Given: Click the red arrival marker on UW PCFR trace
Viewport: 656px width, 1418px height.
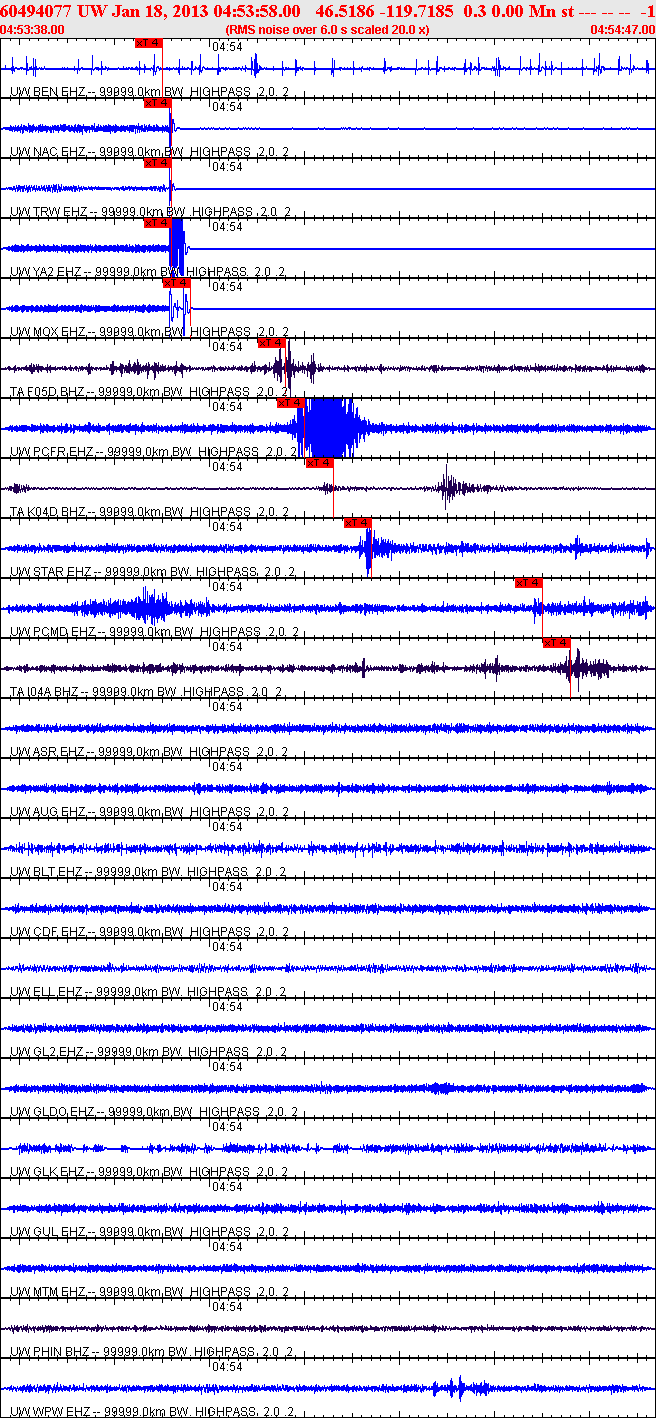Looking at the screenshot, I should click(x=290, y=403).
